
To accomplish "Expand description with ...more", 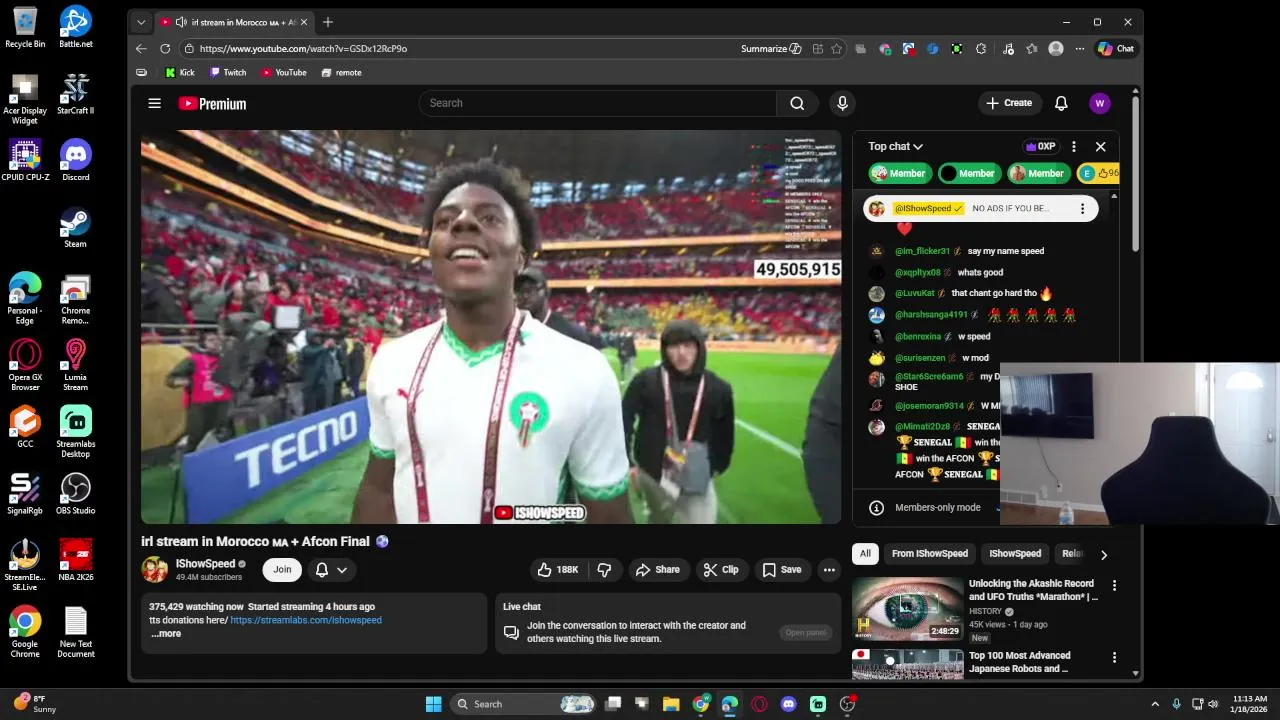I will pos(166,633).
